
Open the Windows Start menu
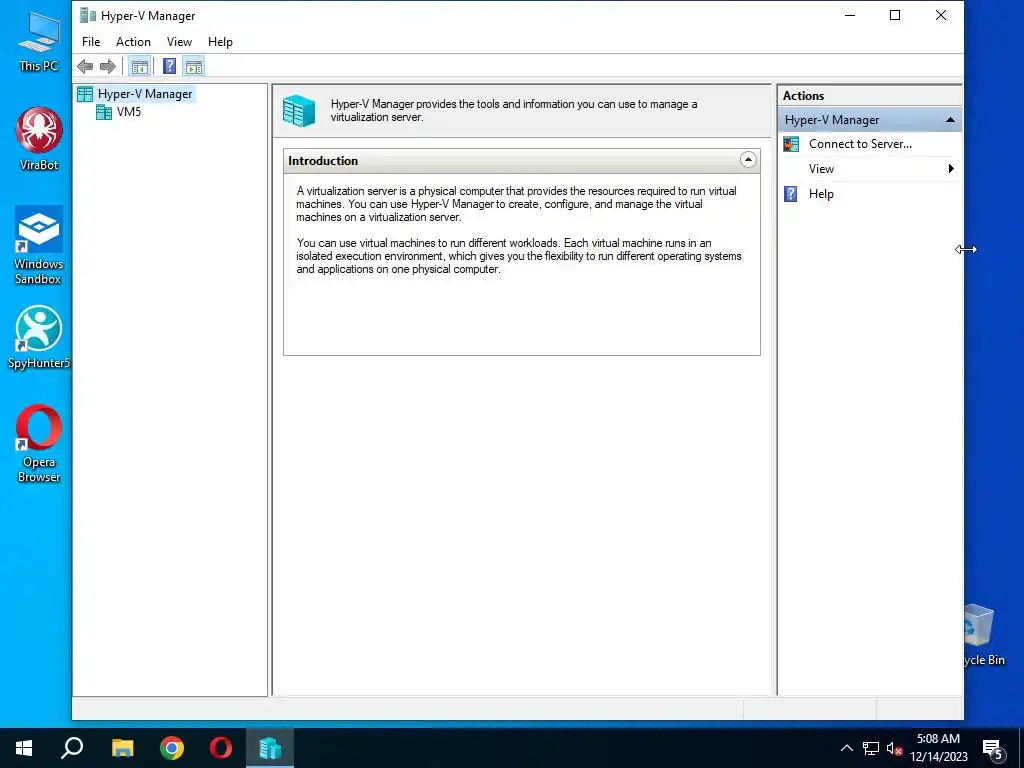tap(24, 748)
